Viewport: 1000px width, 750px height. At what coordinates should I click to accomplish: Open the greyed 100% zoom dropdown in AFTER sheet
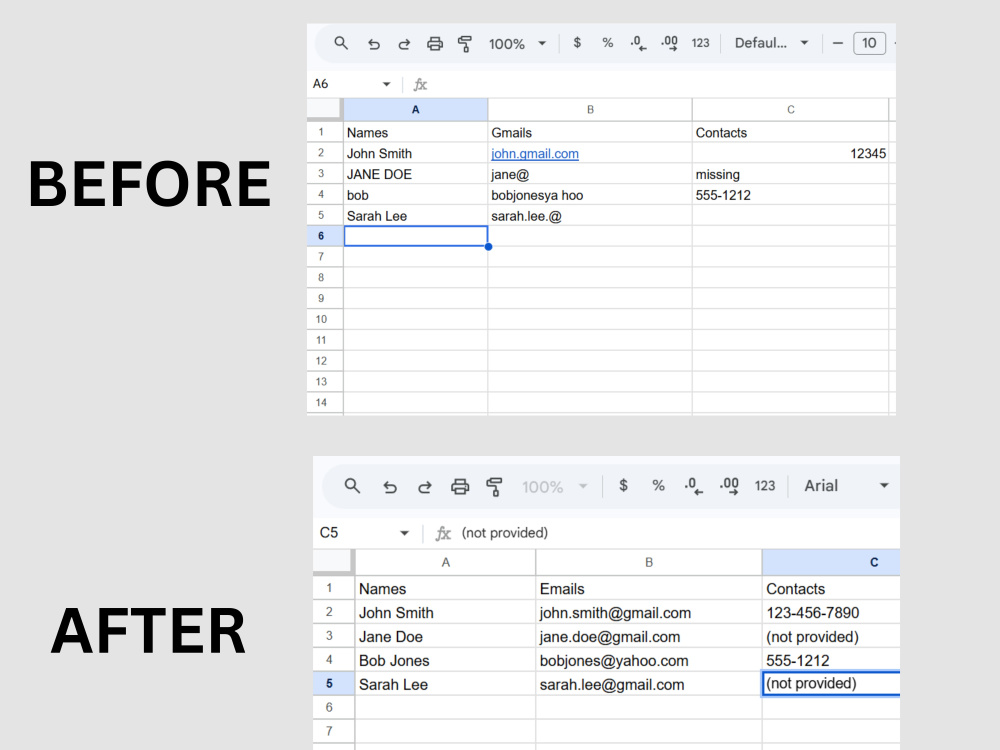point(554,487)
